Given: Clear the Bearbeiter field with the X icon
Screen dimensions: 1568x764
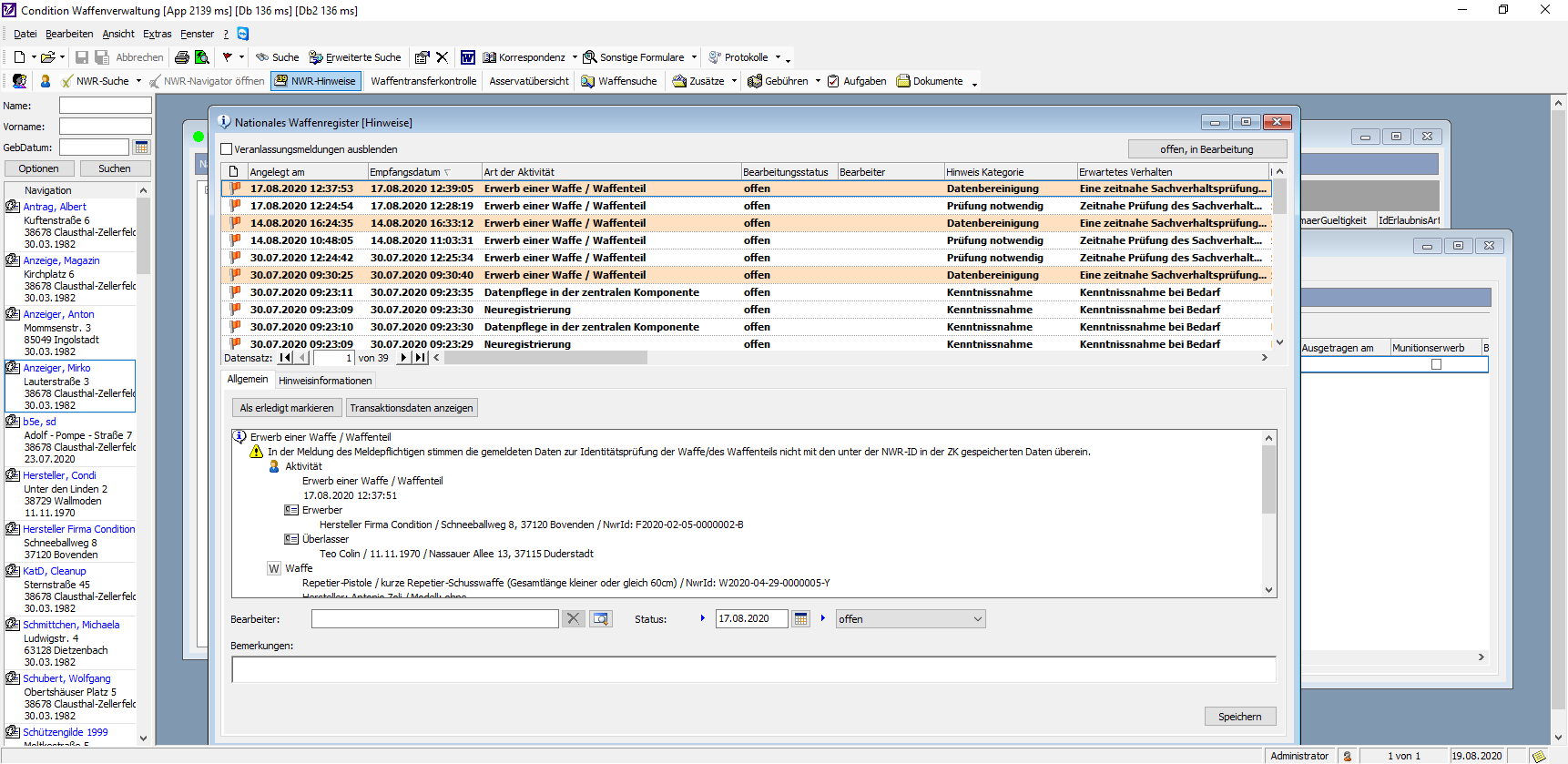Looking at the screenshot, I should pos(573,619).
